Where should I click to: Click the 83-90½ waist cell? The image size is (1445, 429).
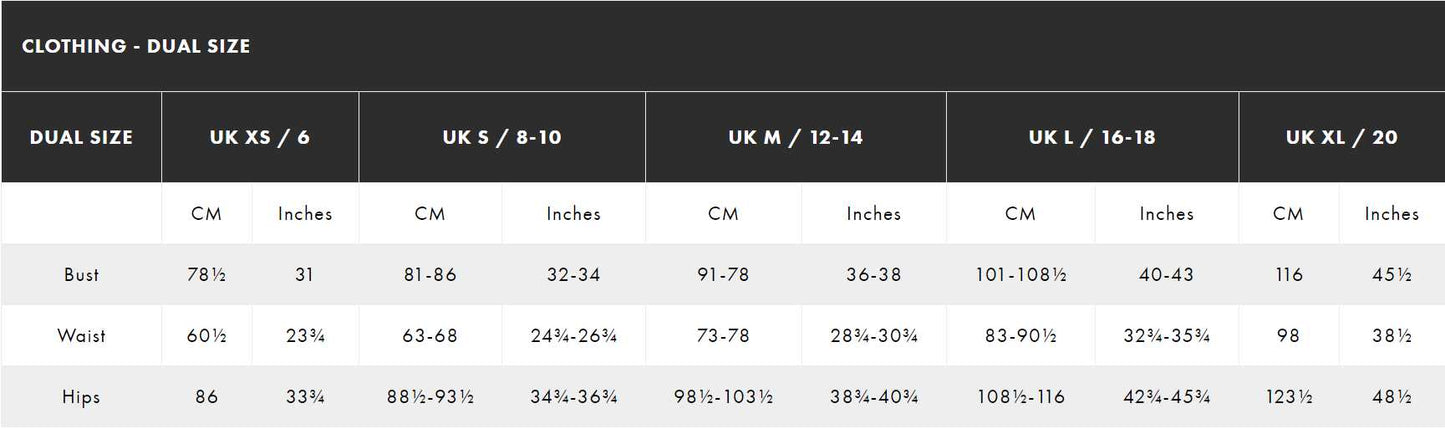[x=1020, y=336]
